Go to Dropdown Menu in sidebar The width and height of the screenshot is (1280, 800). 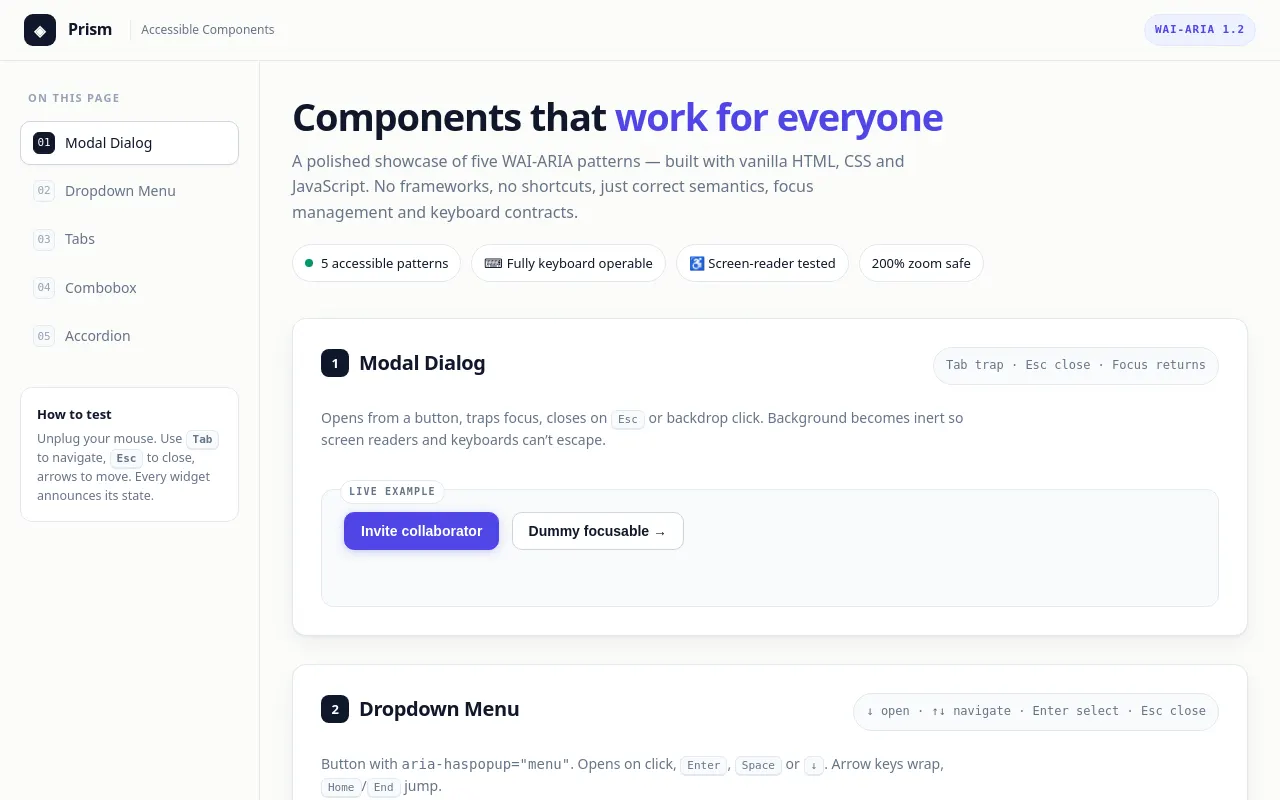coord(129,191)
